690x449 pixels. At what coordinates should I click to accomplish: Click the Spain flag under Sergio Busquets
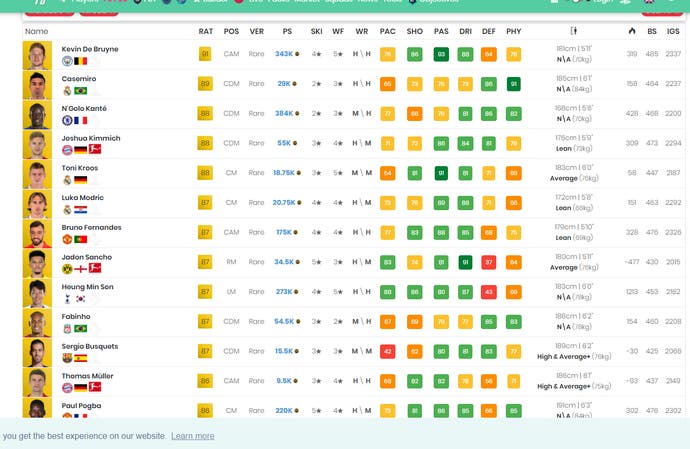point(81,358)
